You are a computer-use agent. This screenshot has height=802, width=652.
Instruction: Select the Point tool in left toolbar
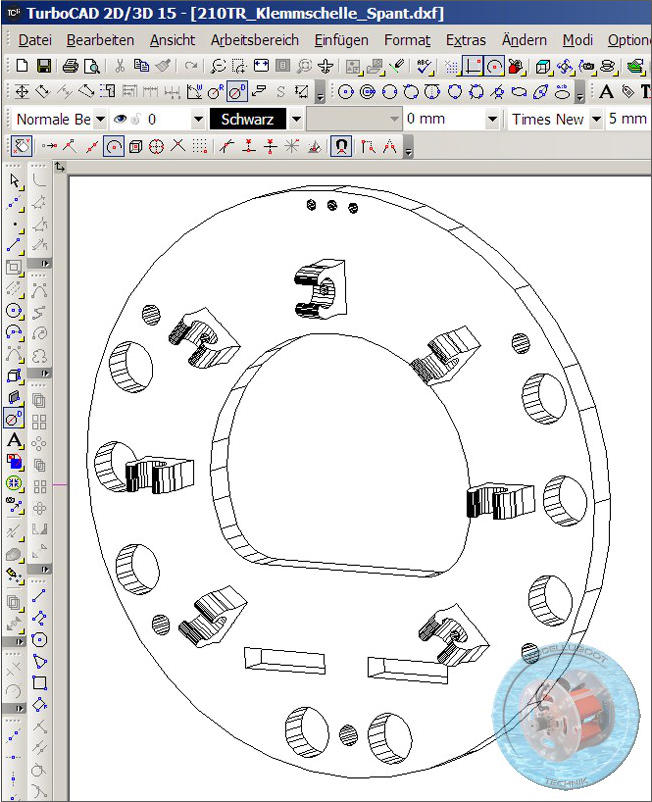14,224
